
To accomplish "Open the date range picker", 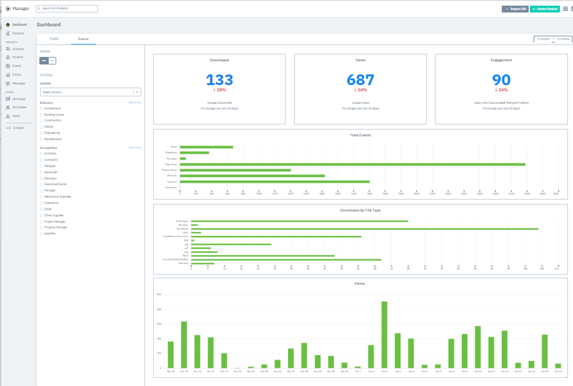I will click(553, 39).
